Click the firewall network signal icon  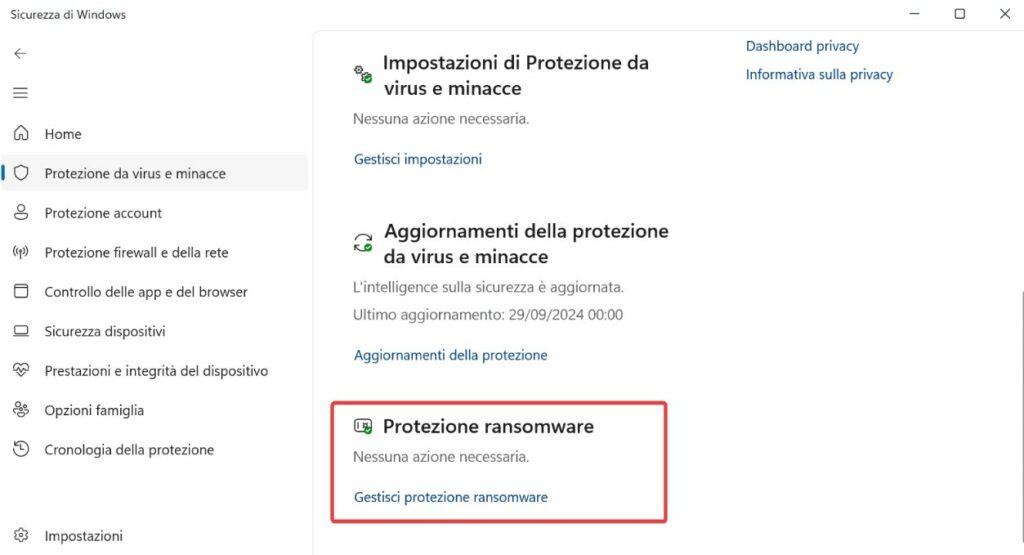(x=21, y=252)
